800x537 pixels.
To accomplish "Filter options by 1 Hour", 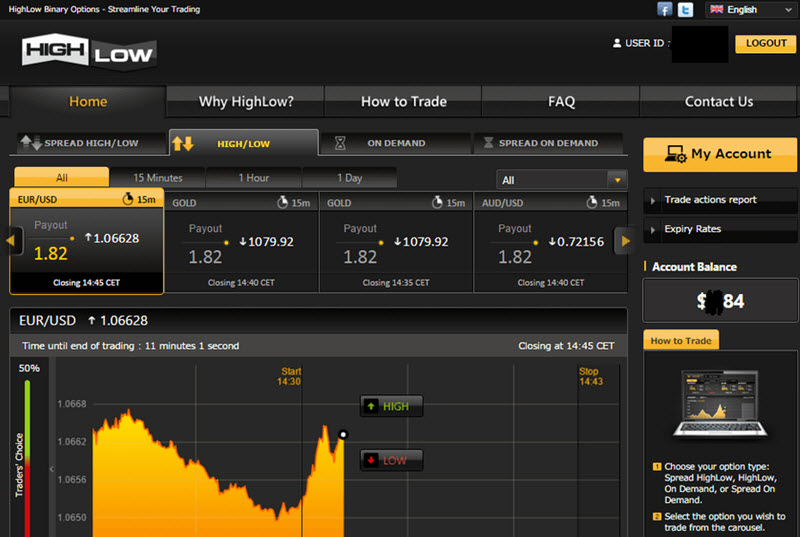I will tap(254, 177).
